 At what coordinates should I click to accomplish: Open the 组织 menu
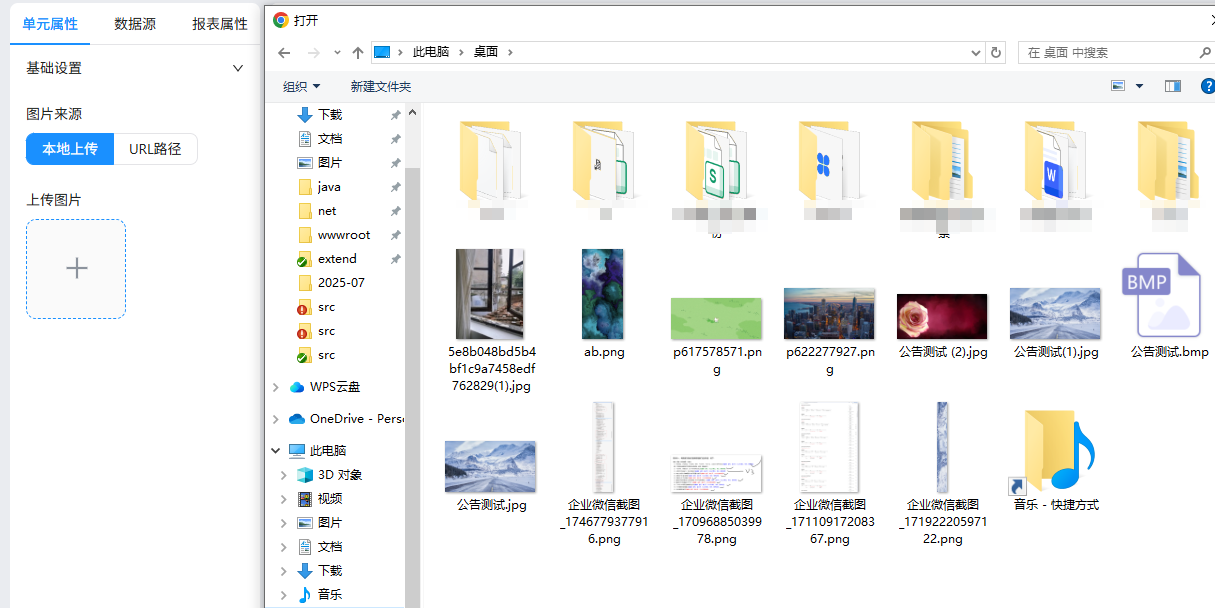tap(302, 87)
